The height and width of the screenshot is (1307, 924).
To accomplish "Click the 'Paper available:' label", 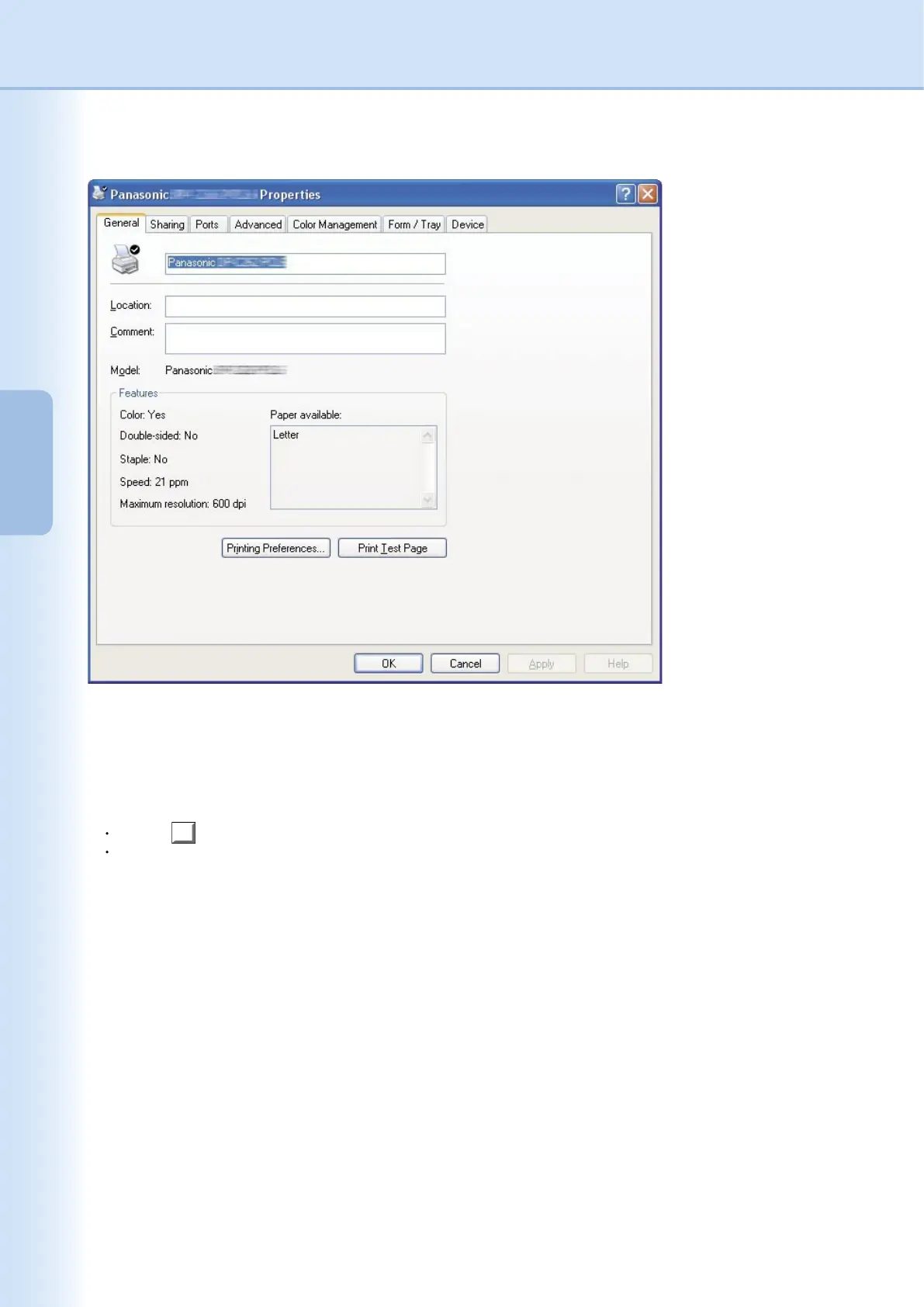I will pyautogui.click(x=306, y=414).
